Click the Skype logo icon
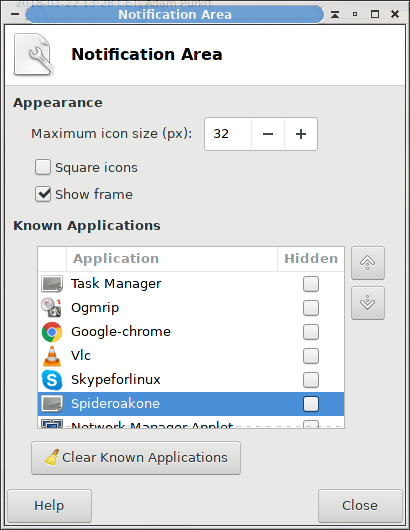 (x=52, y=380)
